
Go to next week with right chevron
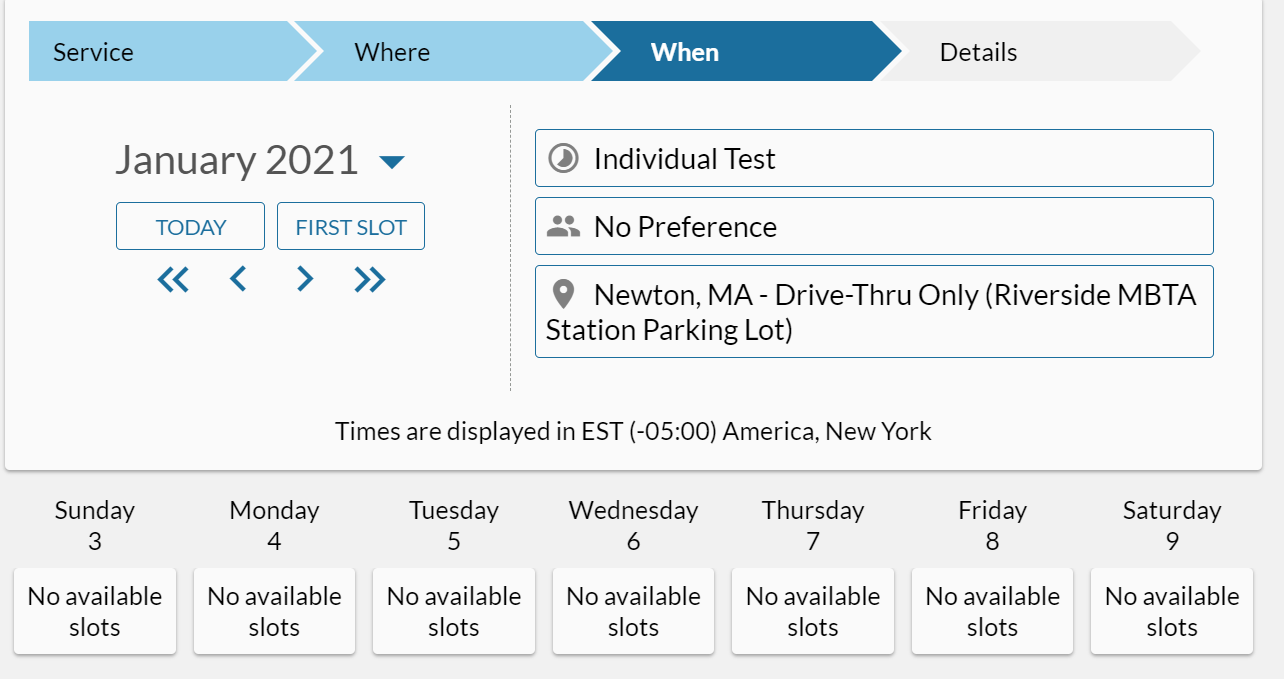(x=305, y=280)
